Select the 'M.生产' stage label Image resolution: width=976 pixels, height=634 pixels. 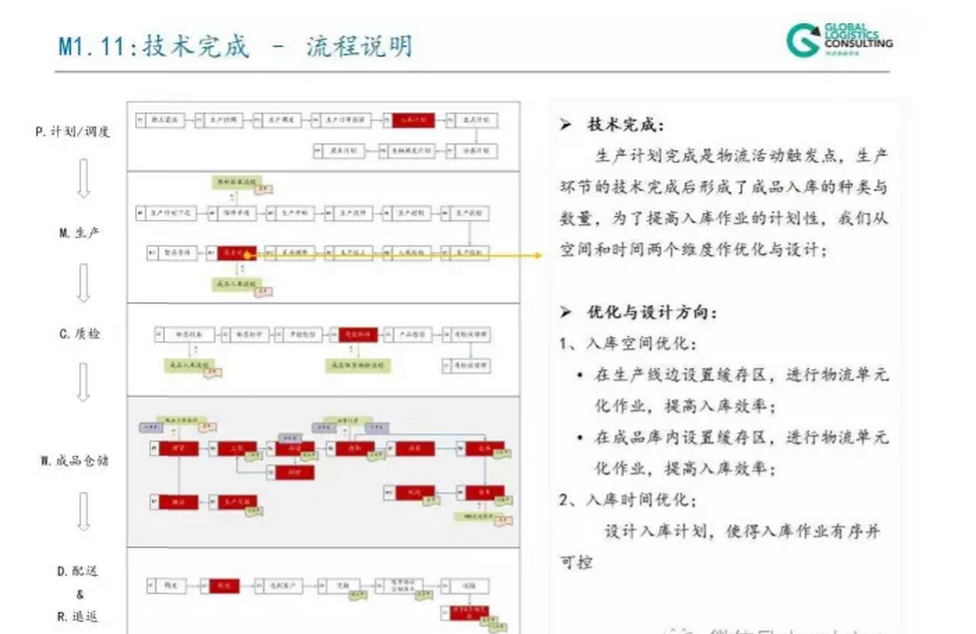pyautogui.click(x=79, y=233)
